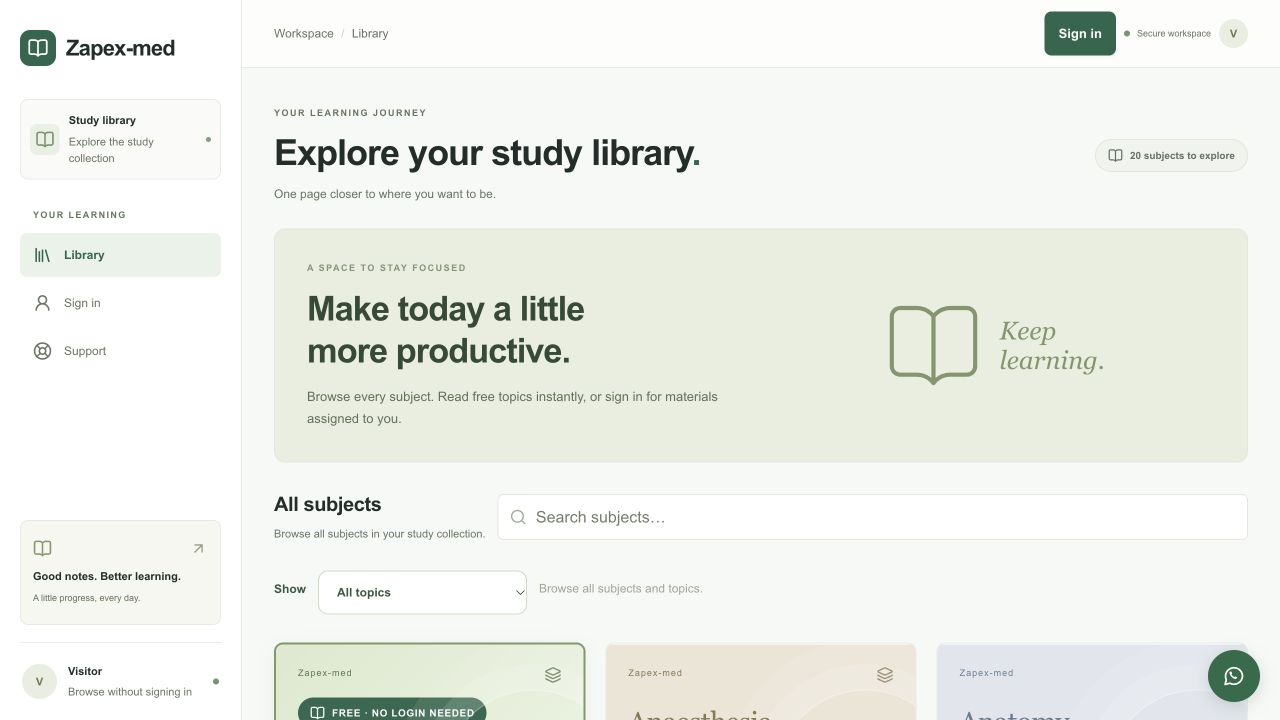This screenshot has width=1280, height=720.
Task: Click the Zapex-med book logo icon
Action: tap(38, 48)
